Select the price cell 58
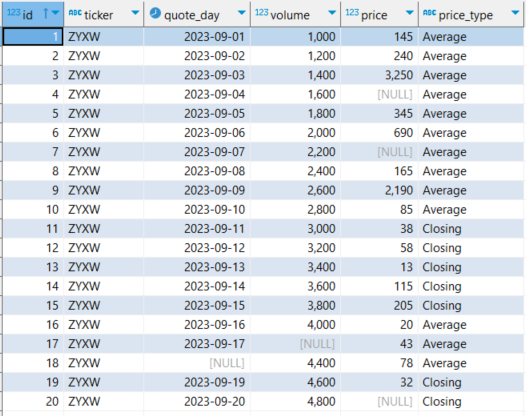The height and width of the screenshot is (416, 526). [x=379, y=248]
